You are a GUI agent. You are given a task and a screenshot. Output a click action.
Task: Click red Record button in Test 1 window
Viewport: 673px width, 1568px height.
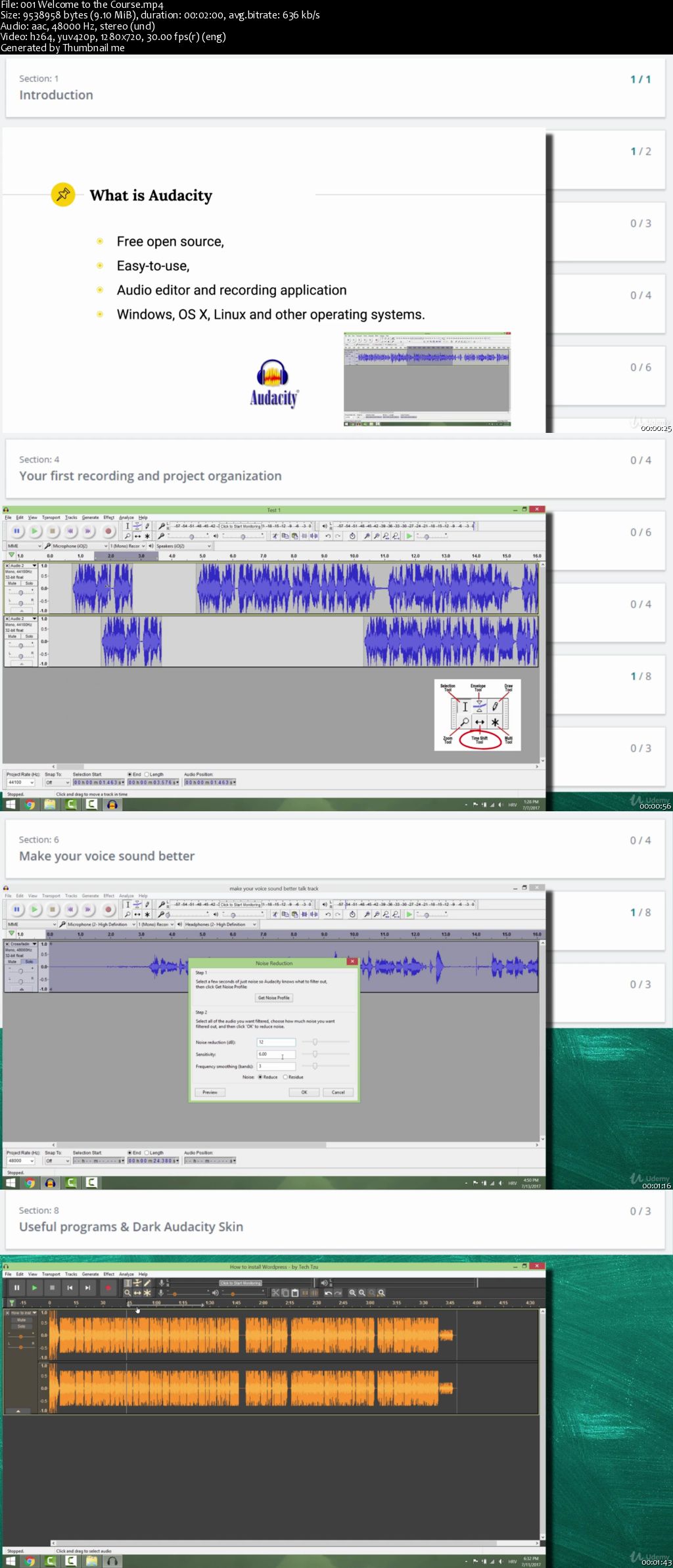108,531
